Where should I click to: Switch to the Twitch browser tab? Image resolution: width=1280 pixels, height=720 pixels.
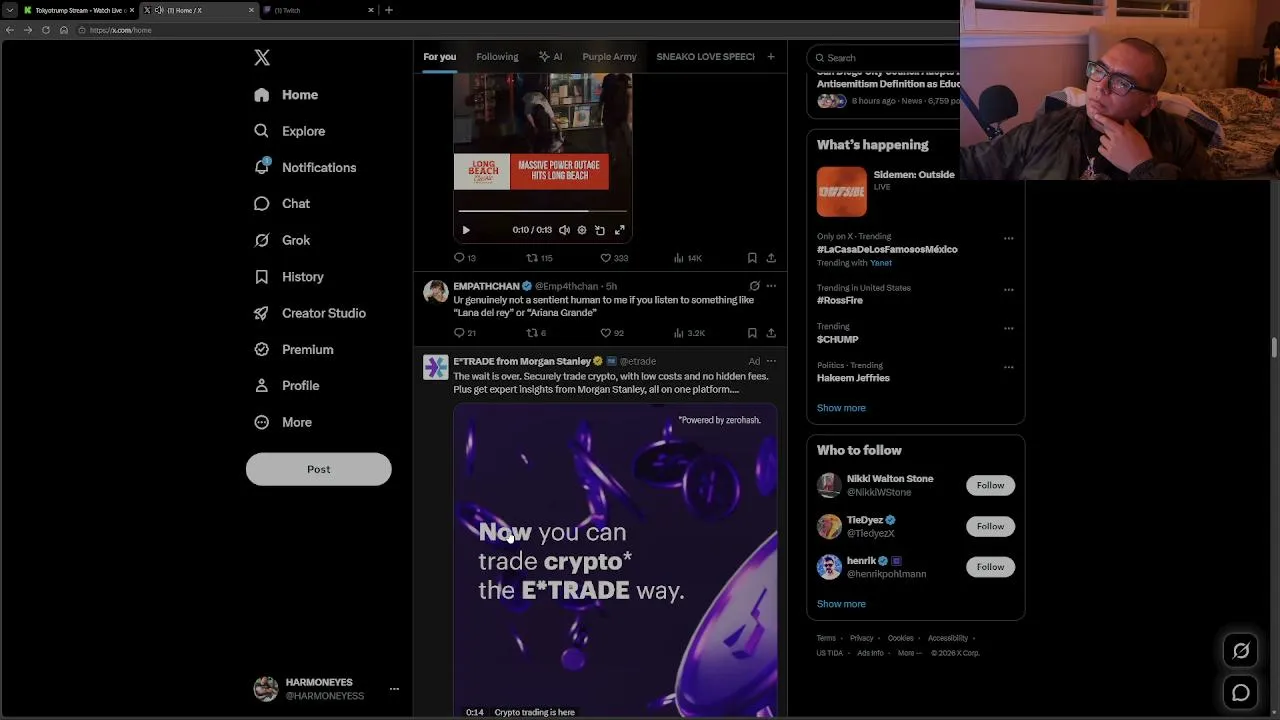tap(317, 10)
